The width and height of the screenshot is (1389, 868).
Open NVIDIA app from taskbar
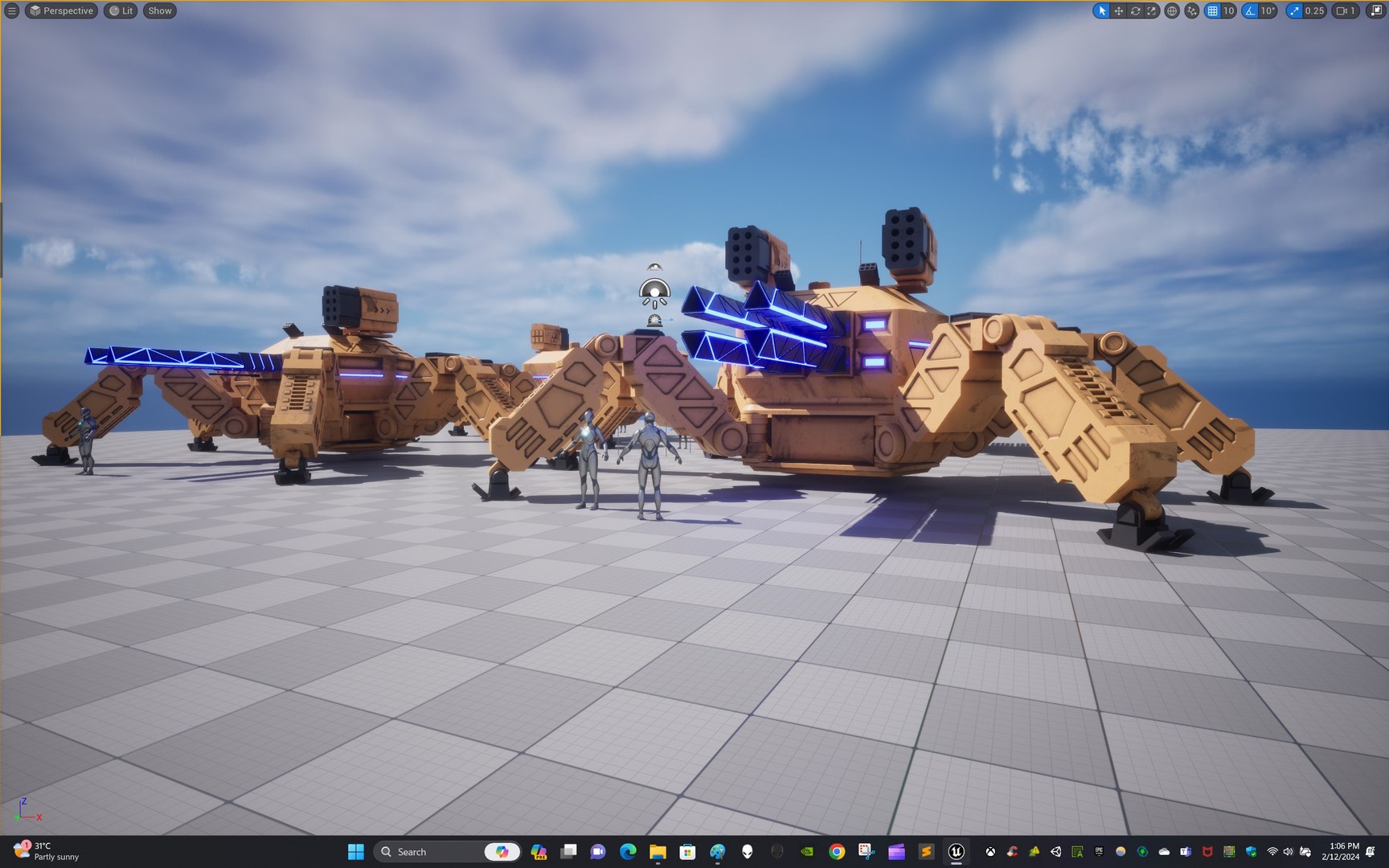(807, 851)
